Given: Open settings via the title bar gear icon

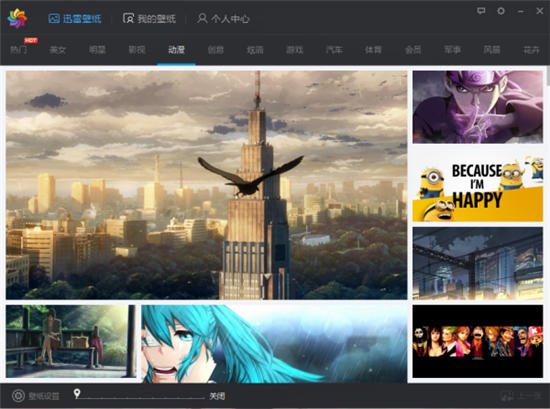Looking at the screenshot, I should pyautogui.click(x=501, y=11).
